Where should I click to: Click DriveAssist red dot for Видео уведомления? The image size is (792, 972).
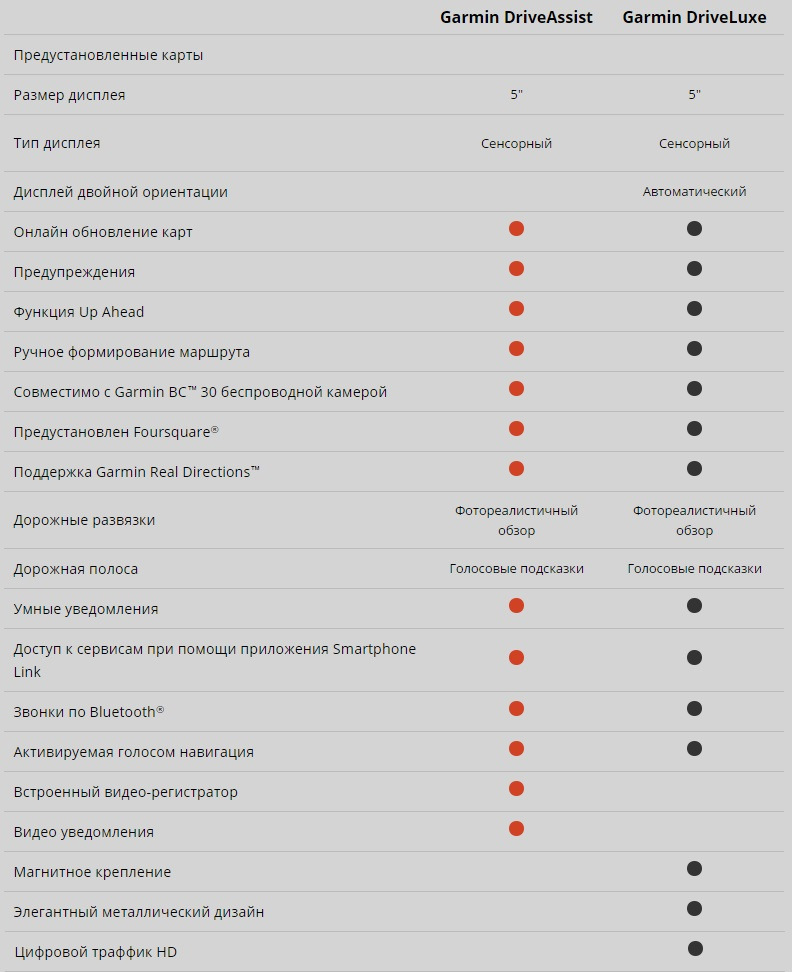click(x=516, y=829)
